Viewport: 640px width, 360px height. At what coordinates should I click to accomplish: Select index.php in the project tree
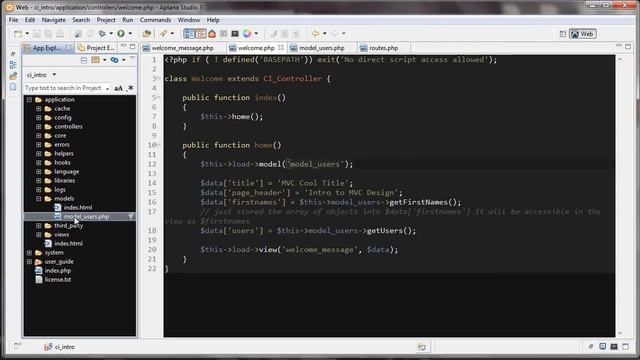tap(58, 271)
